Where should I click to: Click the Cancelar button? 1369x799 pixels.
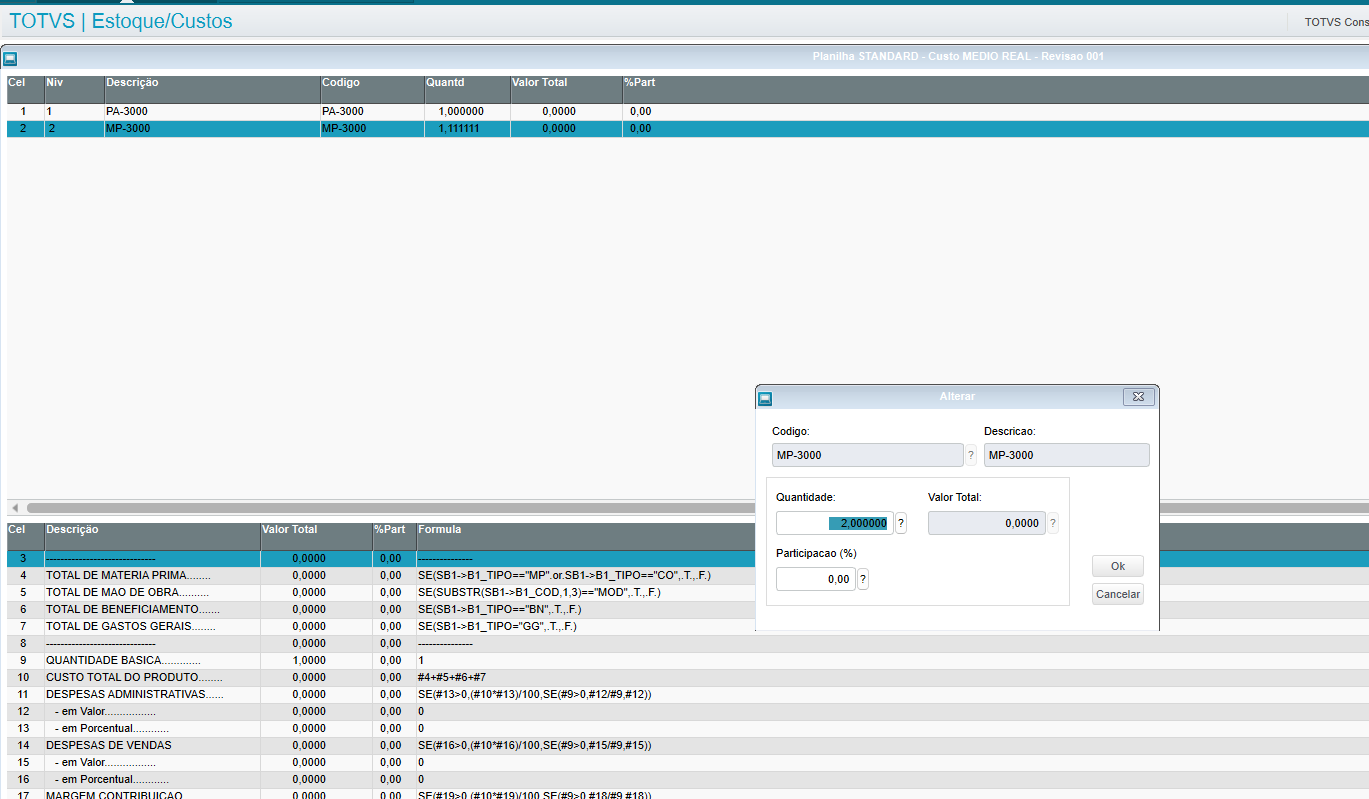point(1118,594)
